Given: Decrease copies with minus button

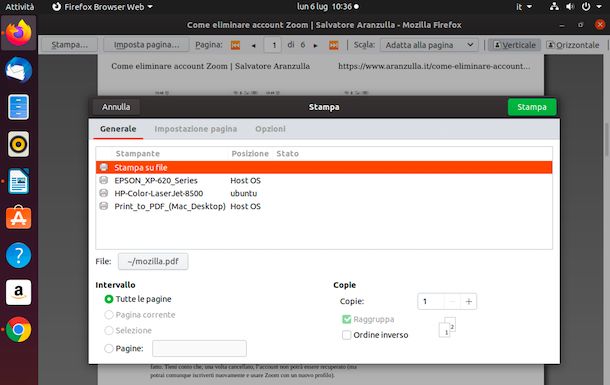Looking at the screenshot, I should (x=452, y=301).
